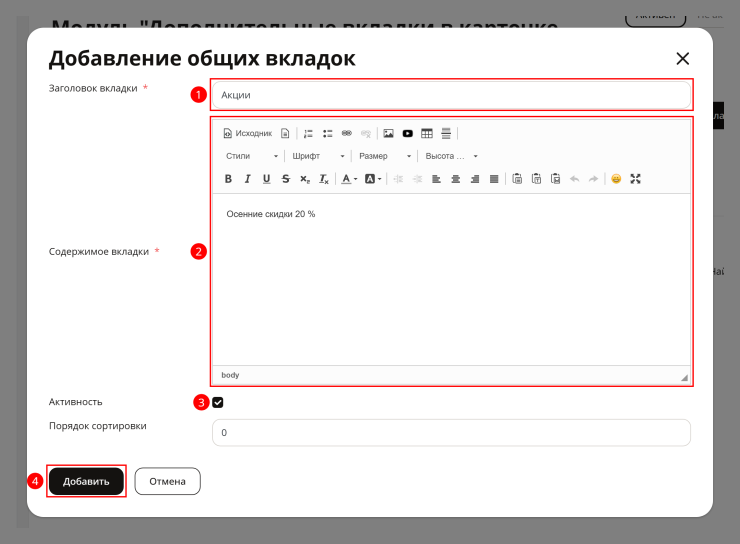Center align the text

coord(456,179)
